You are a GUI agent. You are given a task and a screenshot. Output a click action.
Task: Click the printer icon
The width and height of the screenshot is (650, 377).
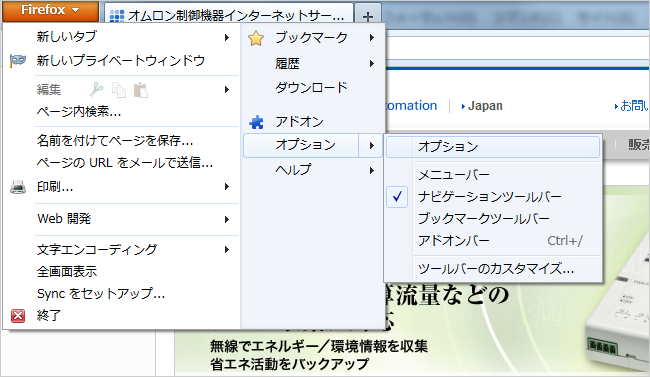click(18, 187)
